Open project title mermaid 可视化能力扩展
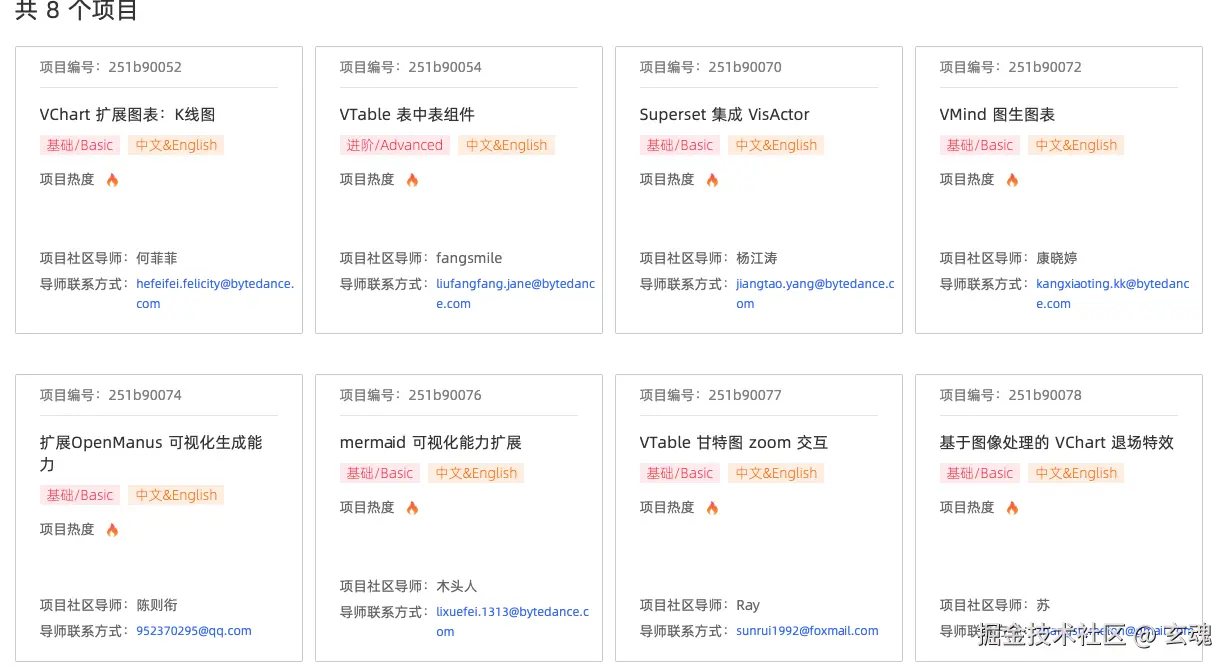 [x=431, y=442]
